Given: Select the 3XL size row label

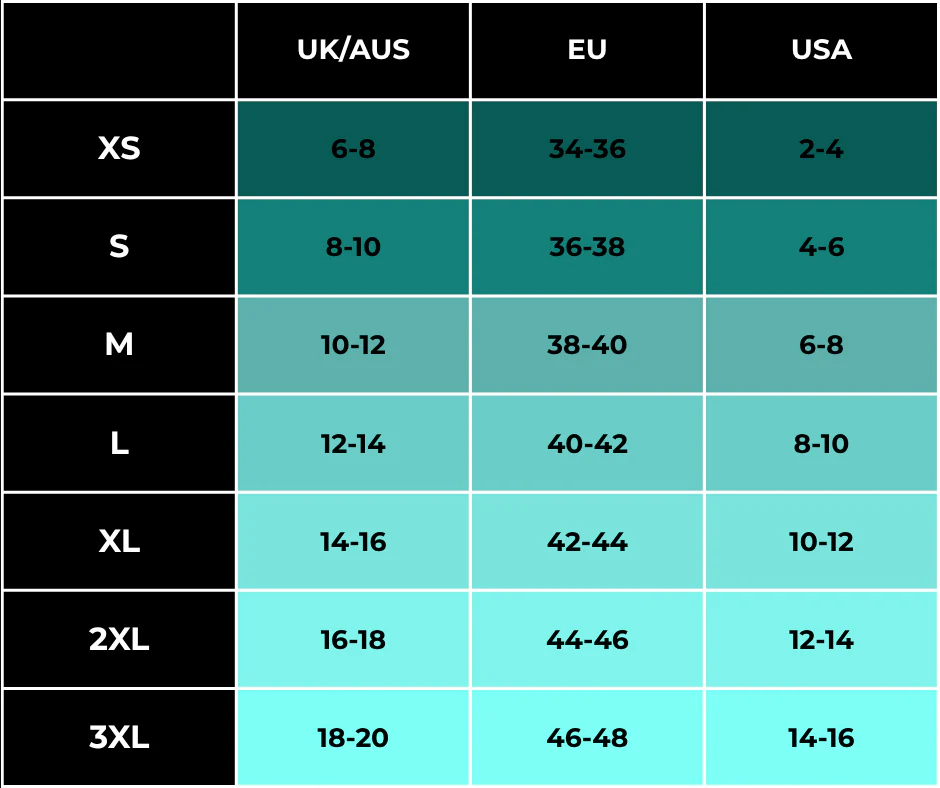Looking at the screenshot, I should [x=119, y=737].
